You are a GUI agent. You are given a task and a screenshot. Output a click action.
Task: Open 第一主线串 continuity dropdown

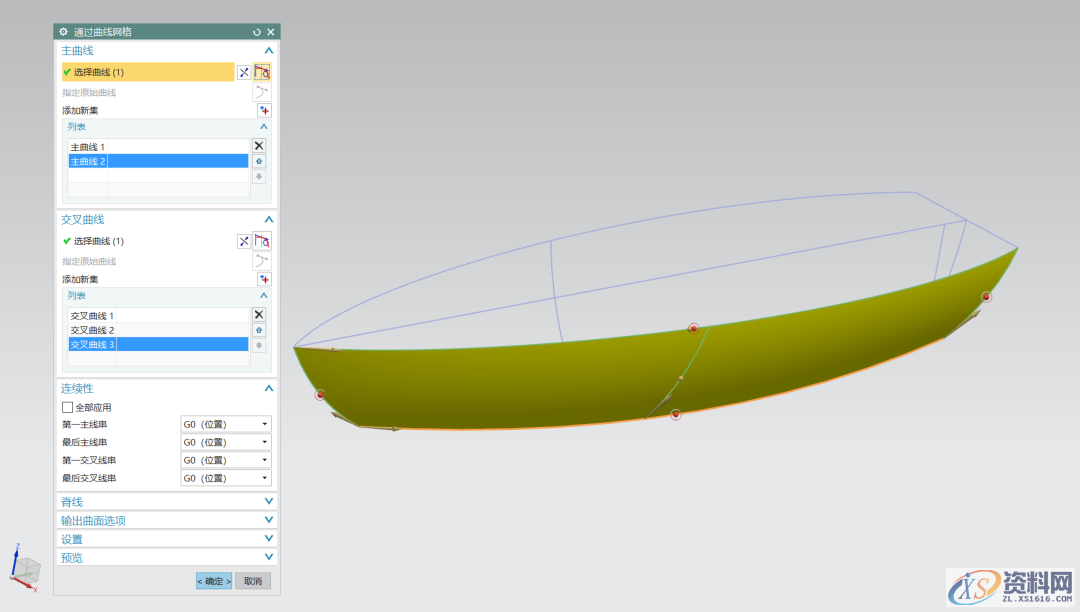[225, 424]
